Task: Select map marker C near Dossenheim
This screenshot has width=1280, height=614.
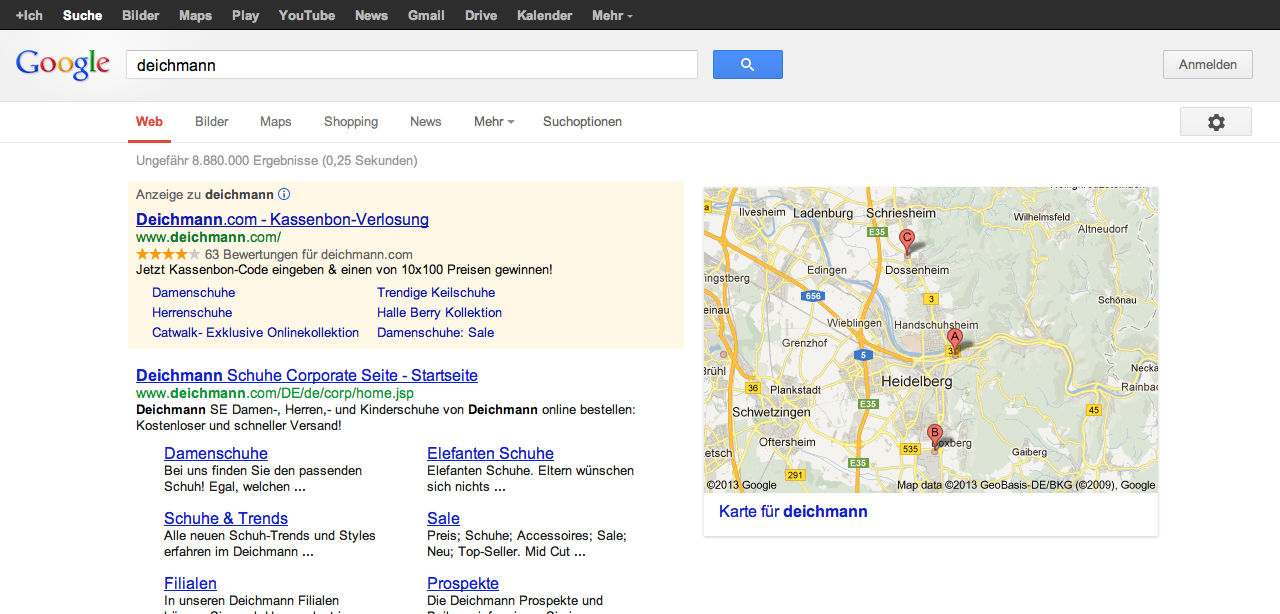Action: (907, 240)
